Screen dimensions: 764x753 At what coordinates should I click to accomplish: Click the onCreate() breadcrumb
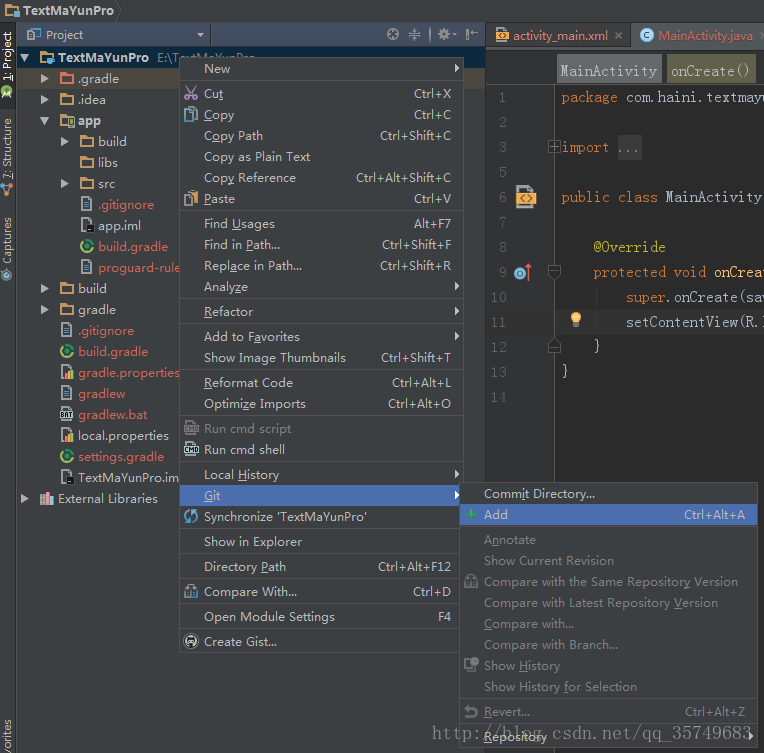(711, 71)
